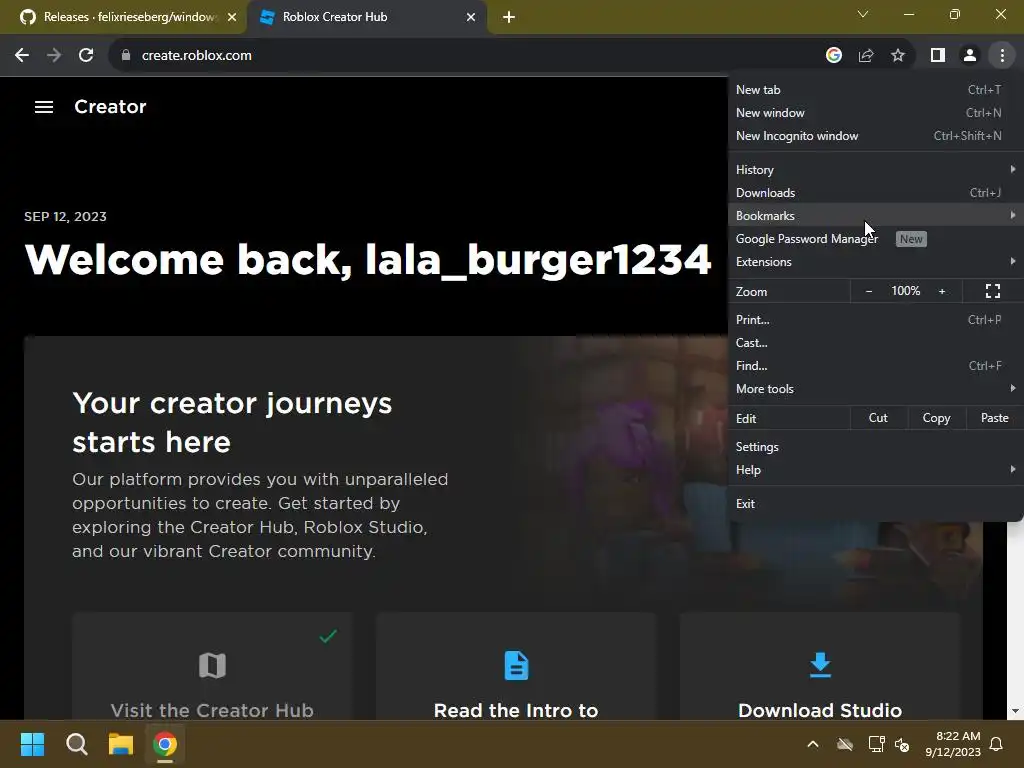Open the Chrome profile icon
Image resolution: width=1024 pixels, height=768 pixels.
[x=970, y=56]
